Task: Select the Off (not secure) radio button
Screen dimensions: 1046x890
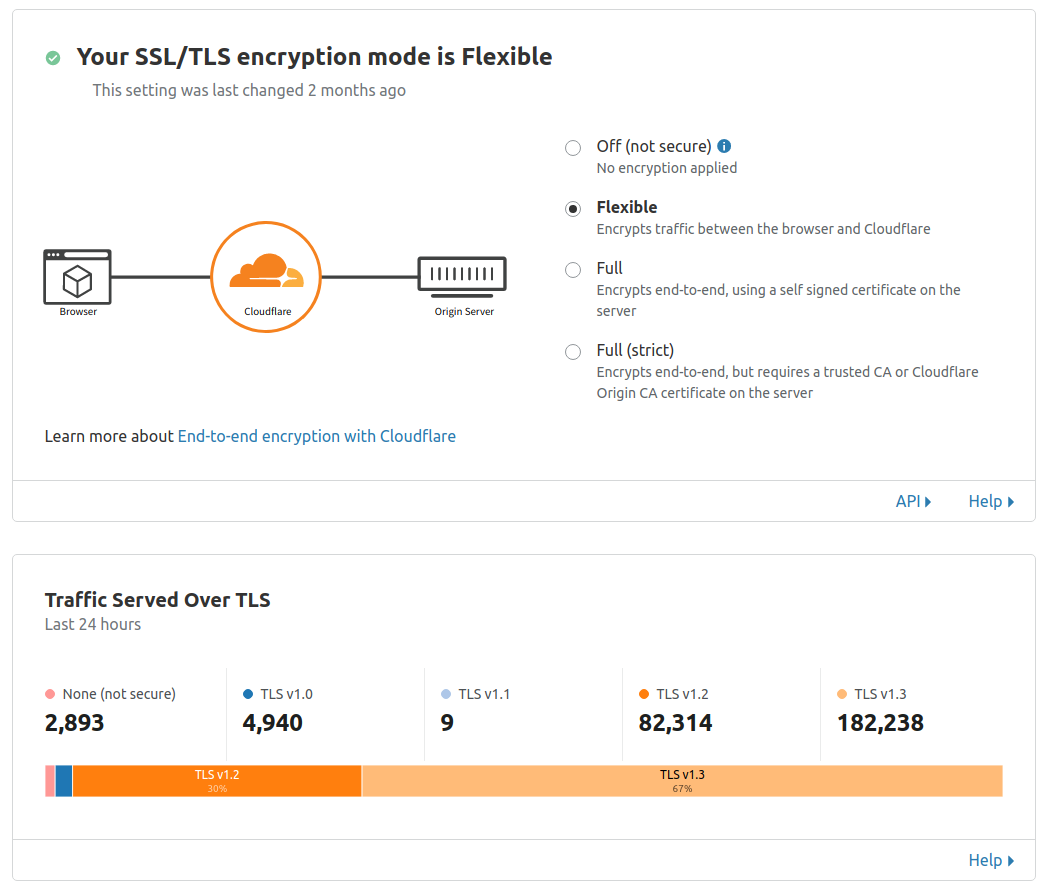Action: 573,147
